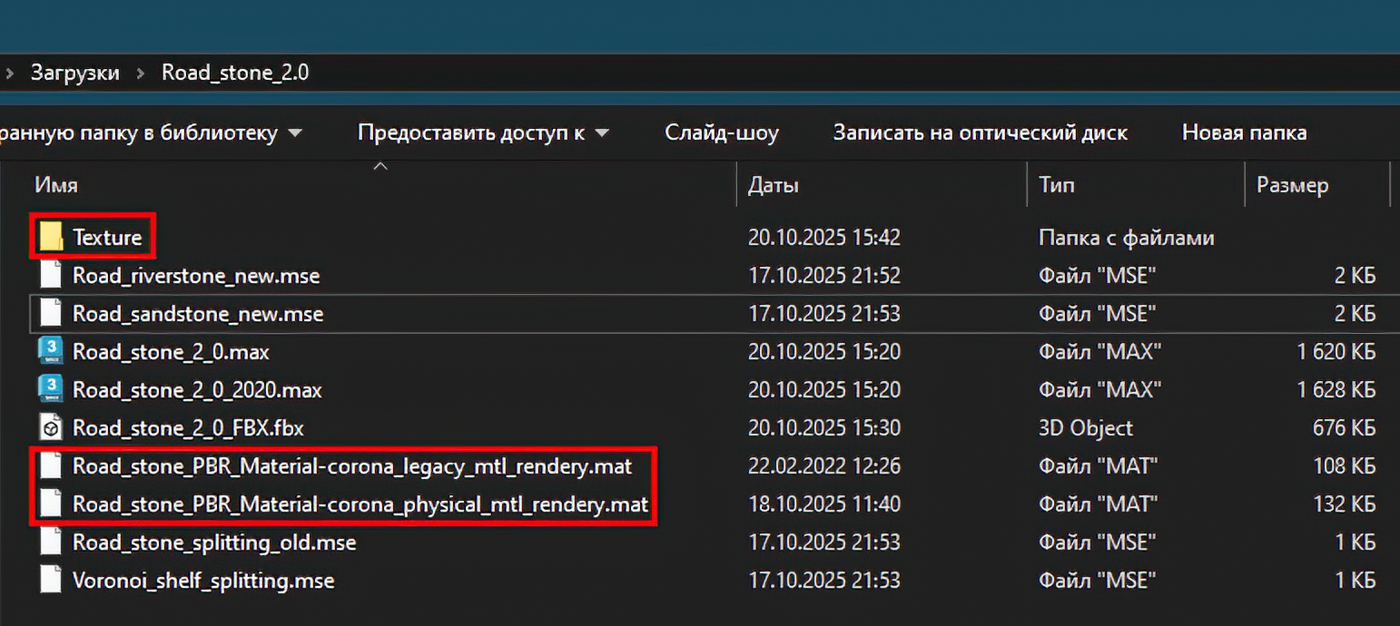Screen dimensions: 1400x626
Task: Click Записать на оптический диск
Action: (x=980, y=132)
